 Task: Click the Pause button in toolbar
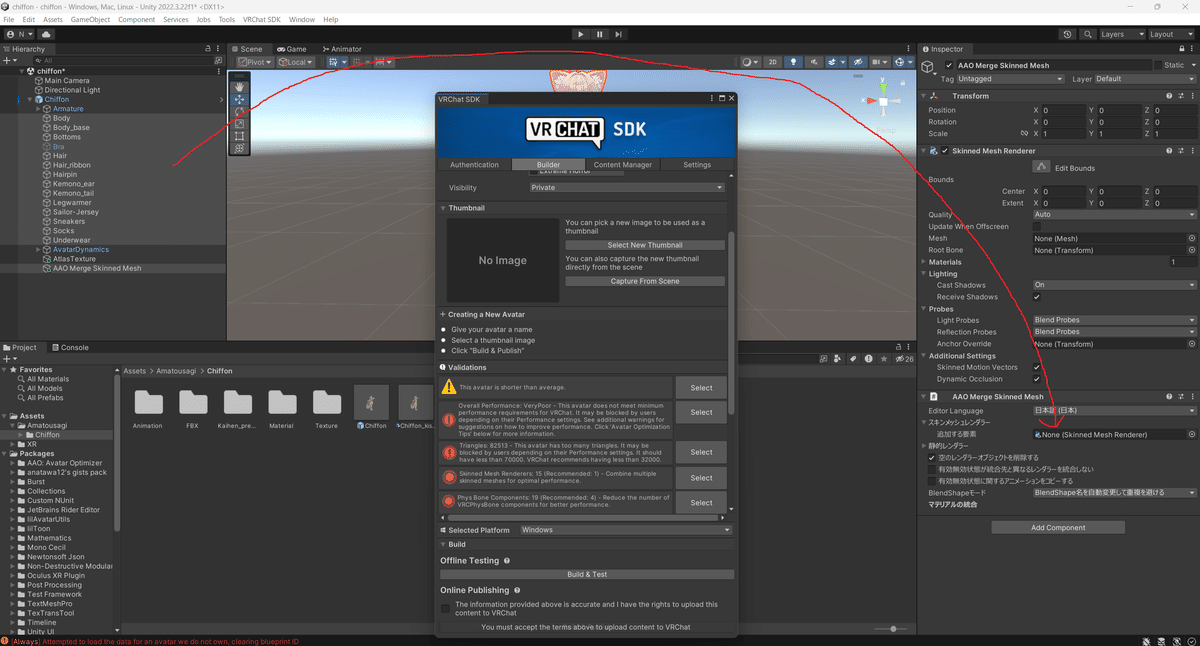(600, 34)
